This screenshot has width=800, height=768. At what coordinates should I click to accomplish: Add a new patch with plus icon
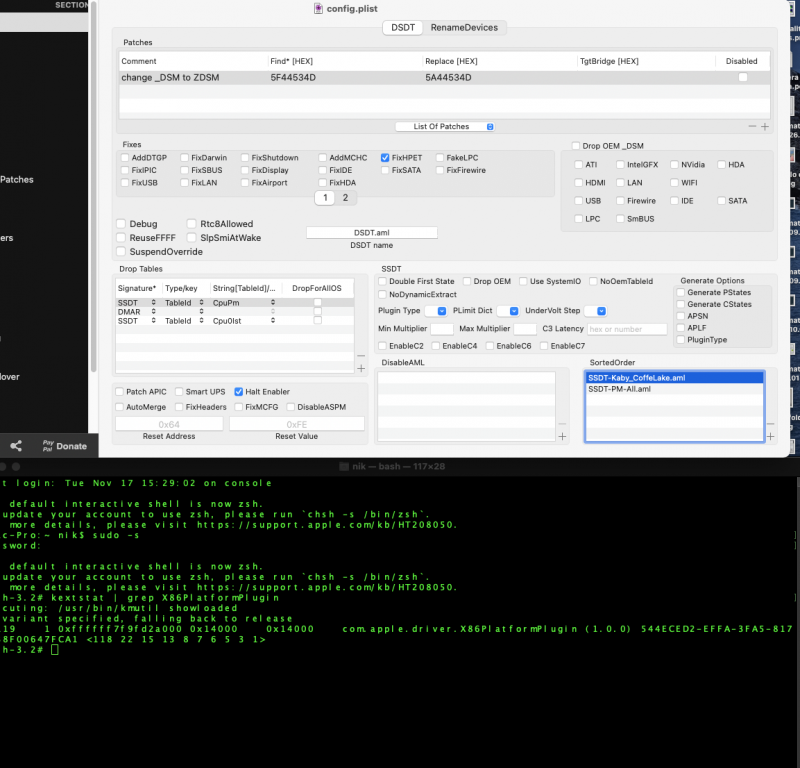tap(765, 127)
